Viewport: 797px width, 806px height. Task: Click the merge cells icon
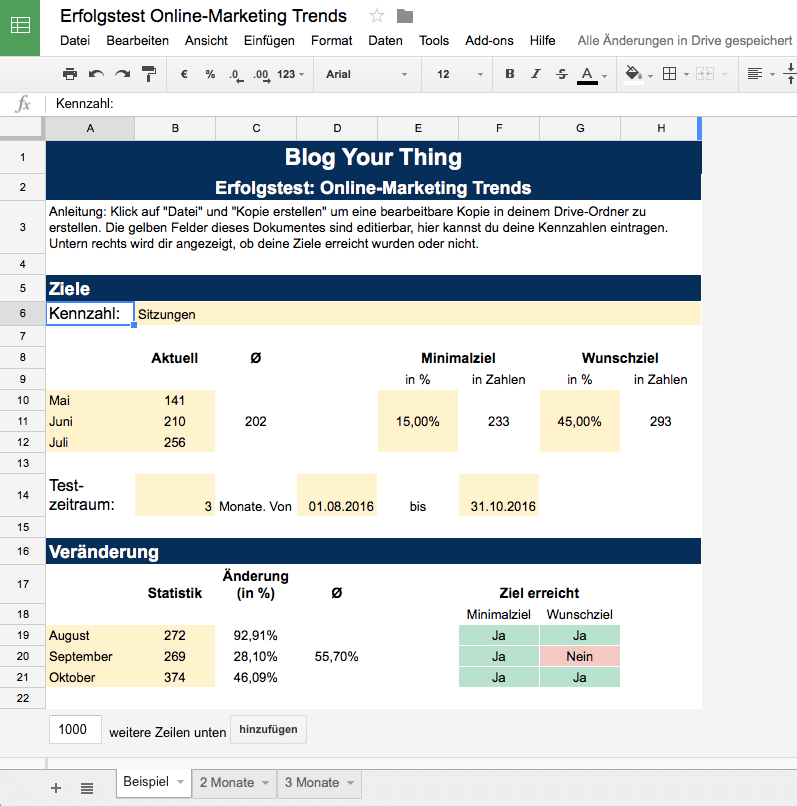pos(705,74)
